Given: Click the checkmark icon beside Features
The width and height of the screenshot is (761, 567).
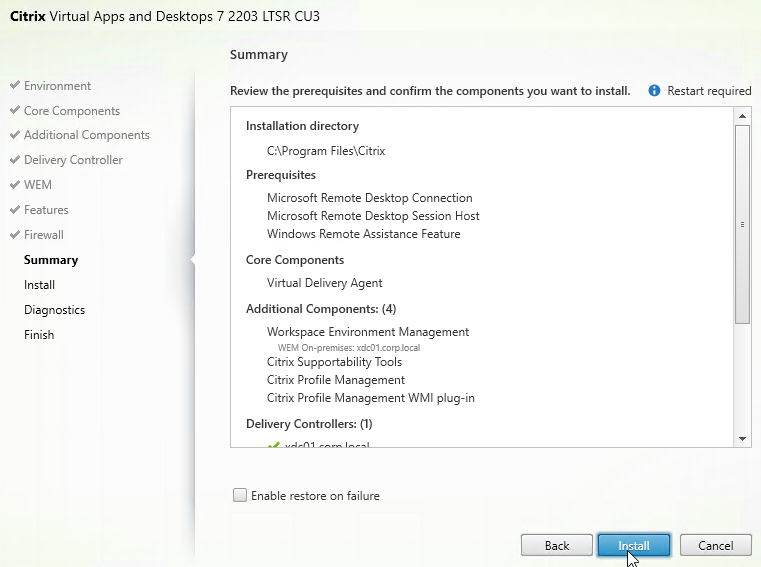Looking at the screenshot, I should [15, 209].
